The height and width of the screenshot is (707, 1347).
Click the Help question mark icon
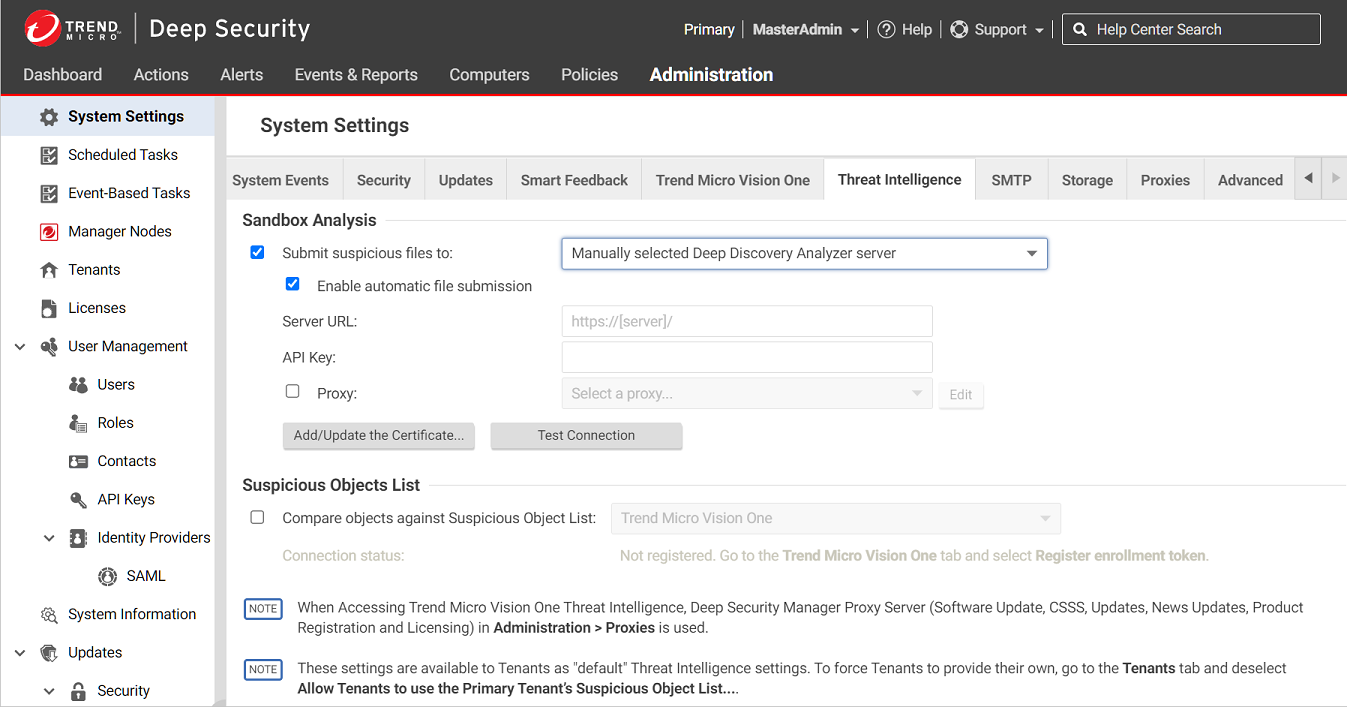[886, 30]
